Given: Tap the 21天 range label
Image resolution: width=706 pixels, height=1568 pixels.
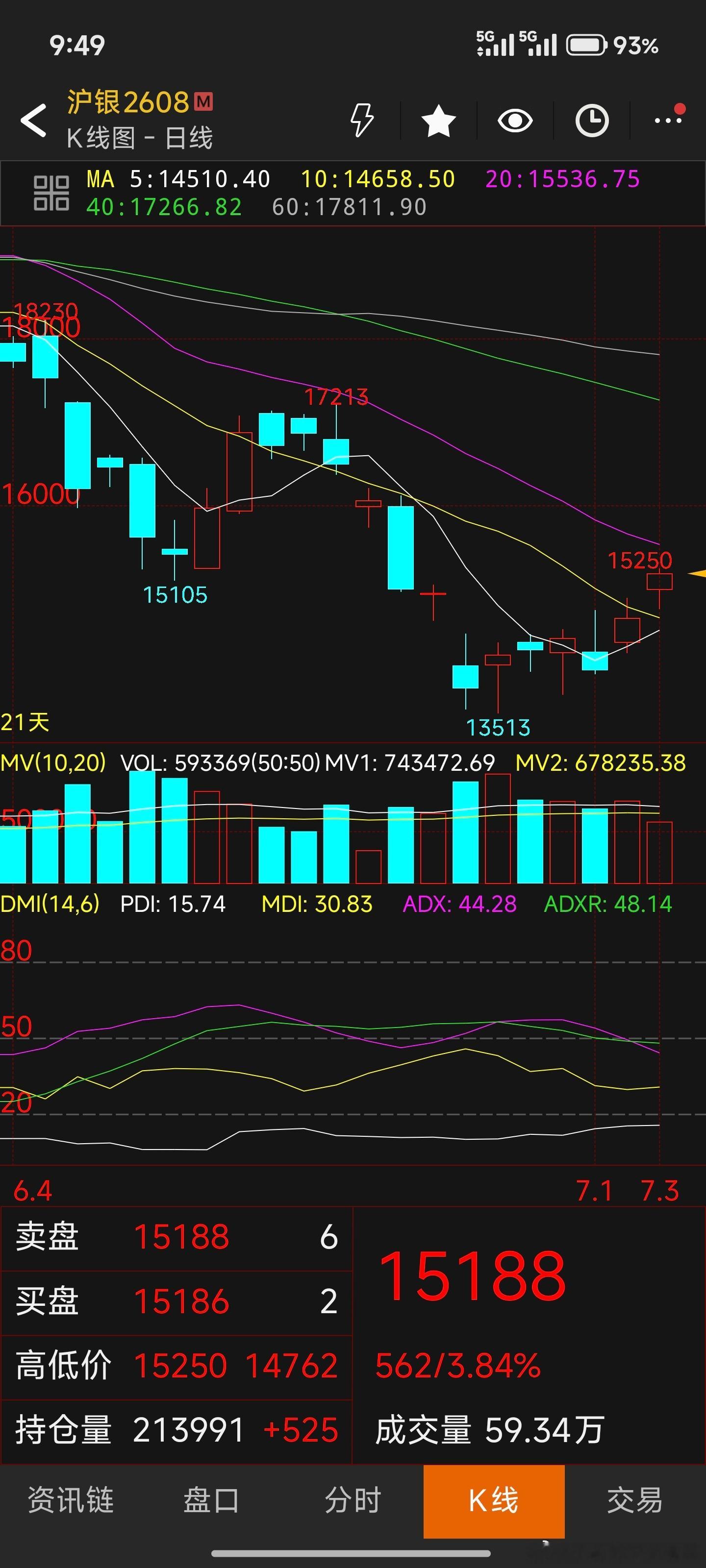Looking at the screenshot, I should [25, 723].
